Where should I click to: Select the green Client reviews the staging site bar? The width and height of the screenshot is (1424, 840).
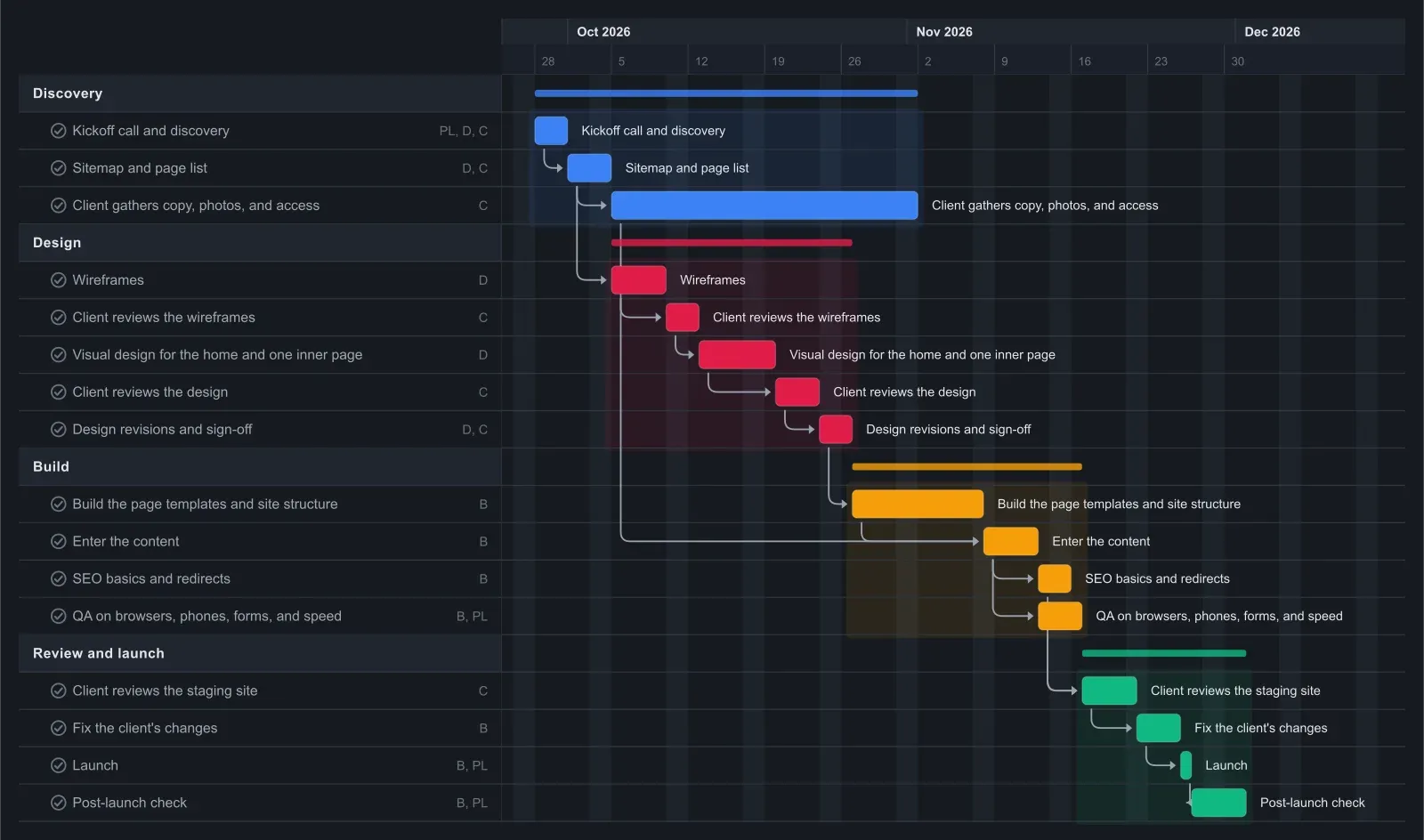[1109, 691]
